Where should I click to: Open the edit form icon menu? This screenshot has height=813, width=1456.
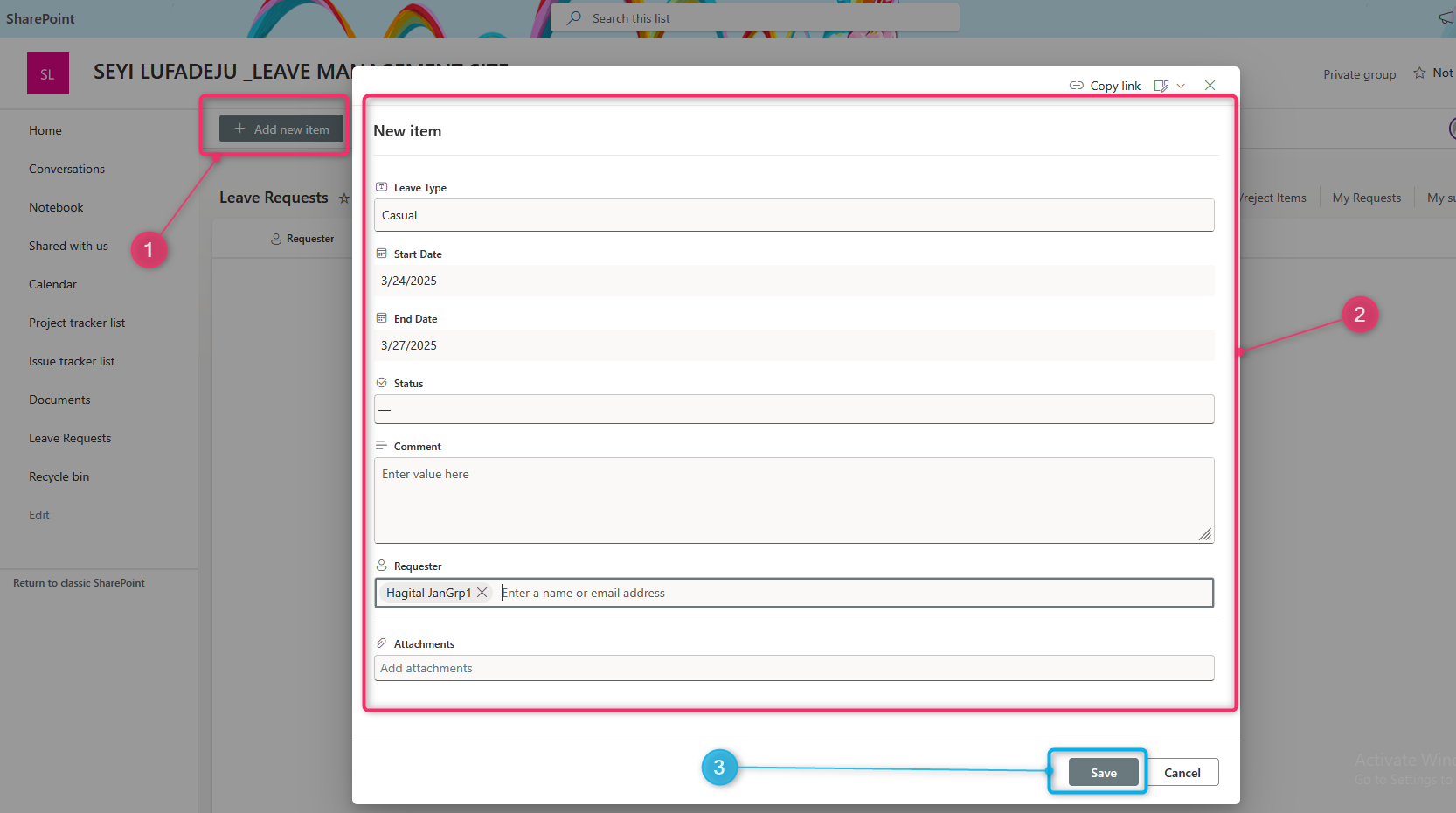point(1161,86)
